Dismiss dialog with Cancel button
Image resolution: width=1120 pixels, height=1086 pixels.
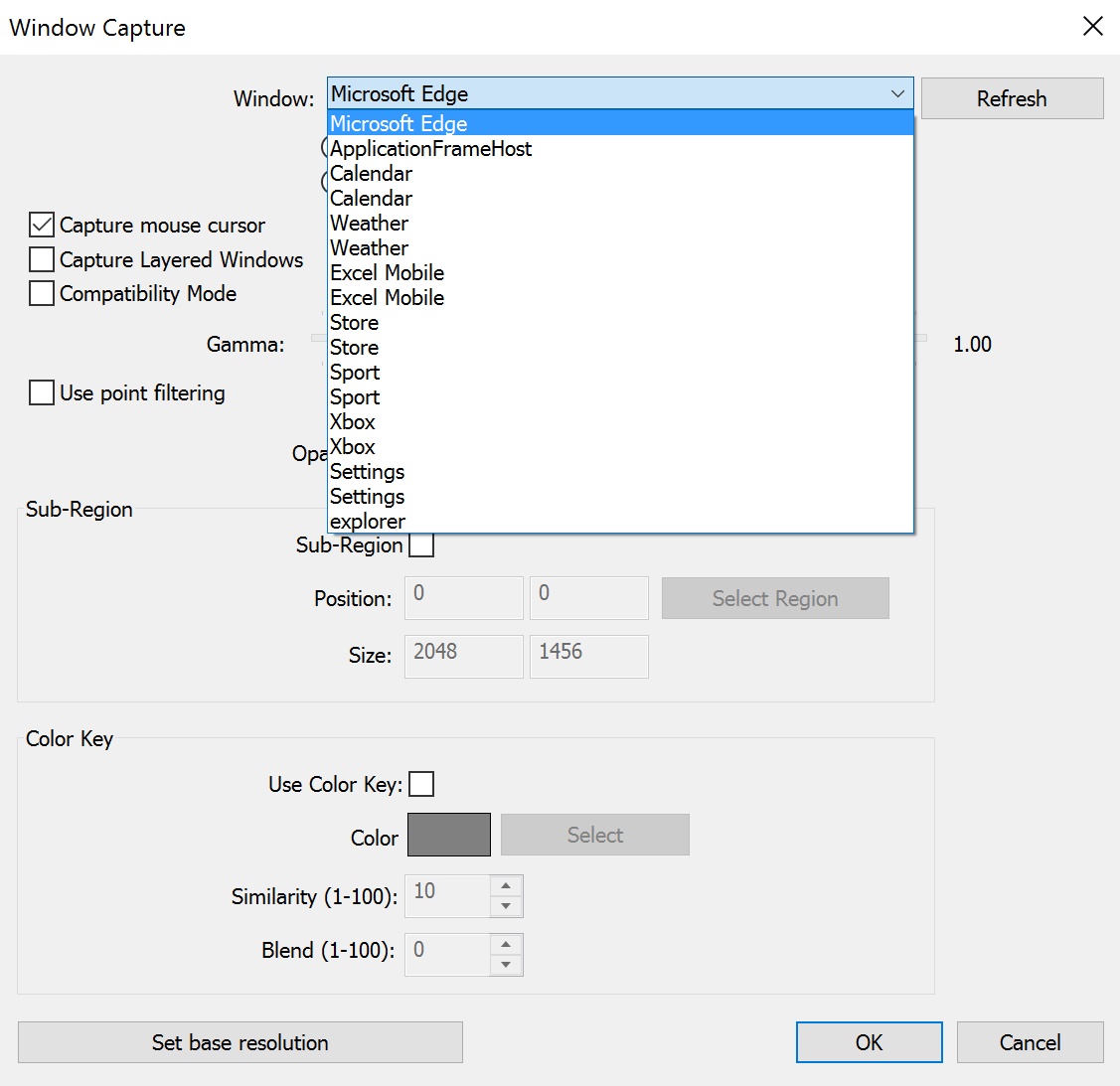coord(1030,1042)
